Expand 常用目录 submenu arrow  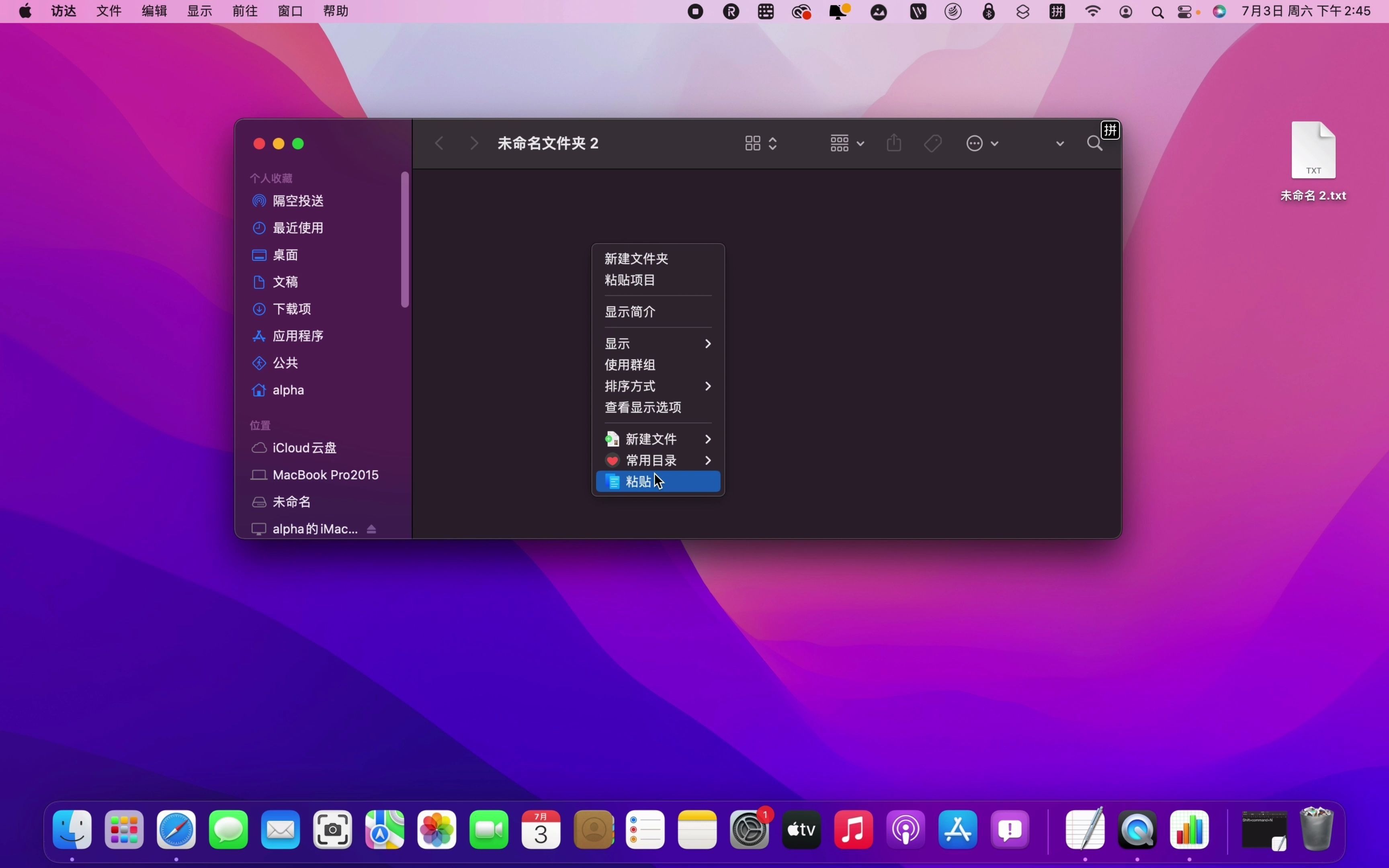[708, 460]
